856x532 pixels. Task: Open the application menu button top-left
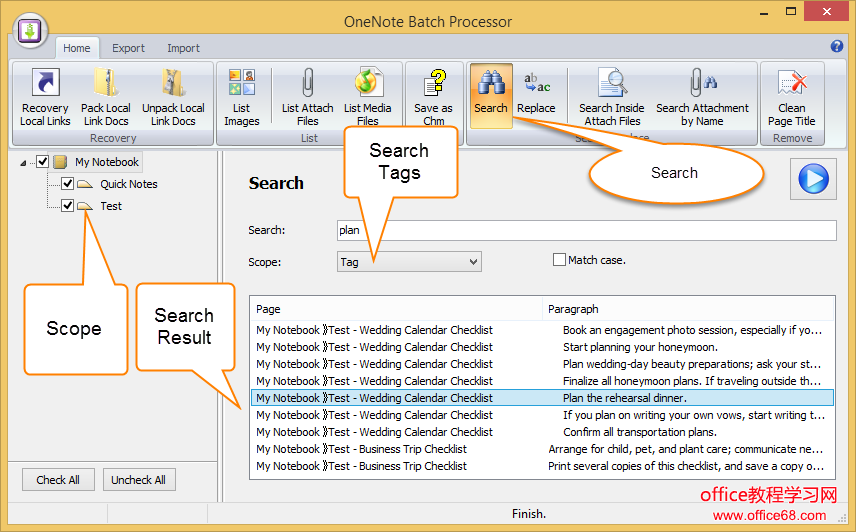(31, 29)
